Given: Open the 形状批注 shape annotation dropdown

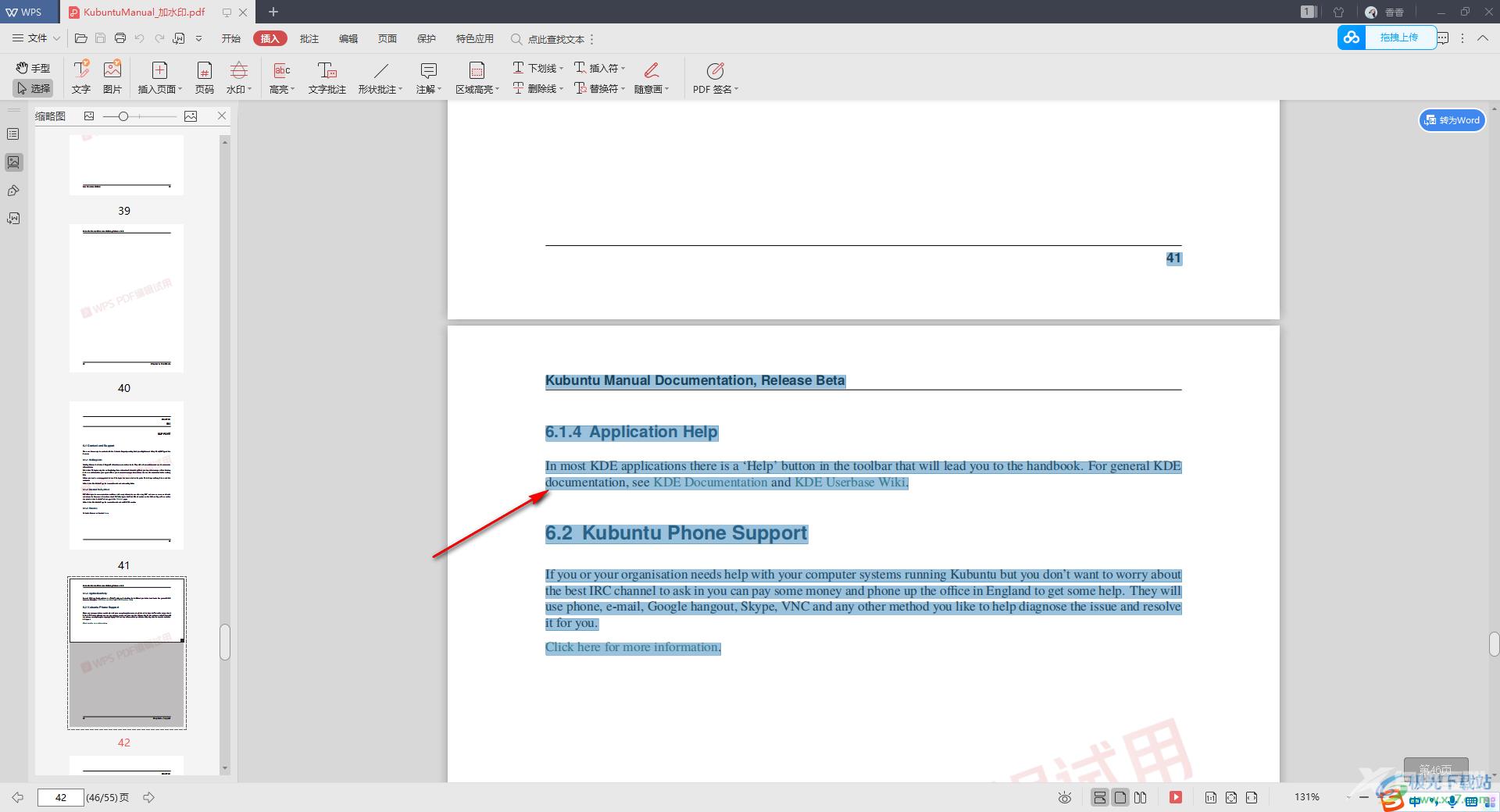Looking at the screenshot, I should click(x=380, y=77).
